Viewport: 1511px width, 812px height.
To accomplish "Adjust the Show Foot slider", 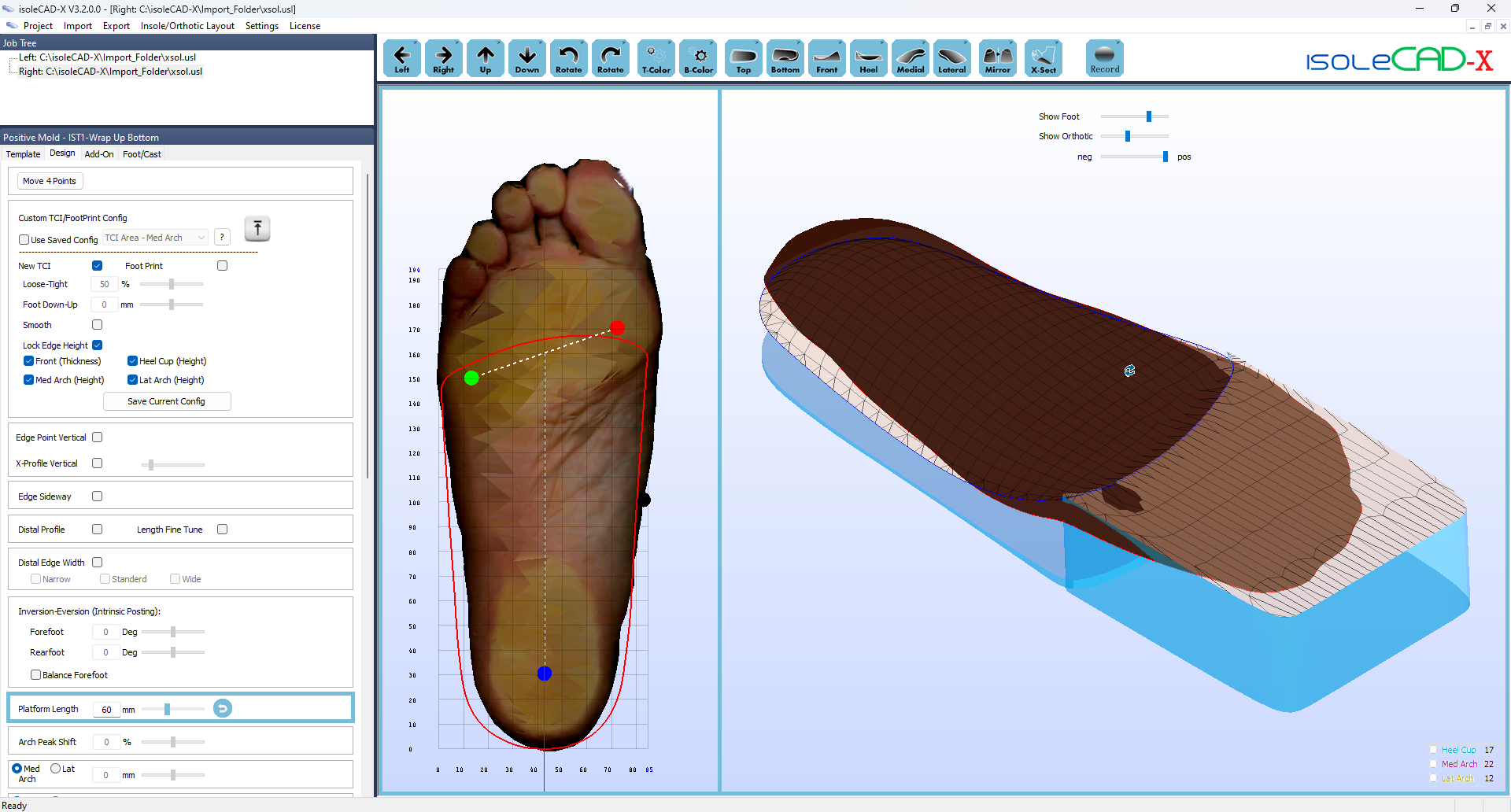I will point(1151,116).
